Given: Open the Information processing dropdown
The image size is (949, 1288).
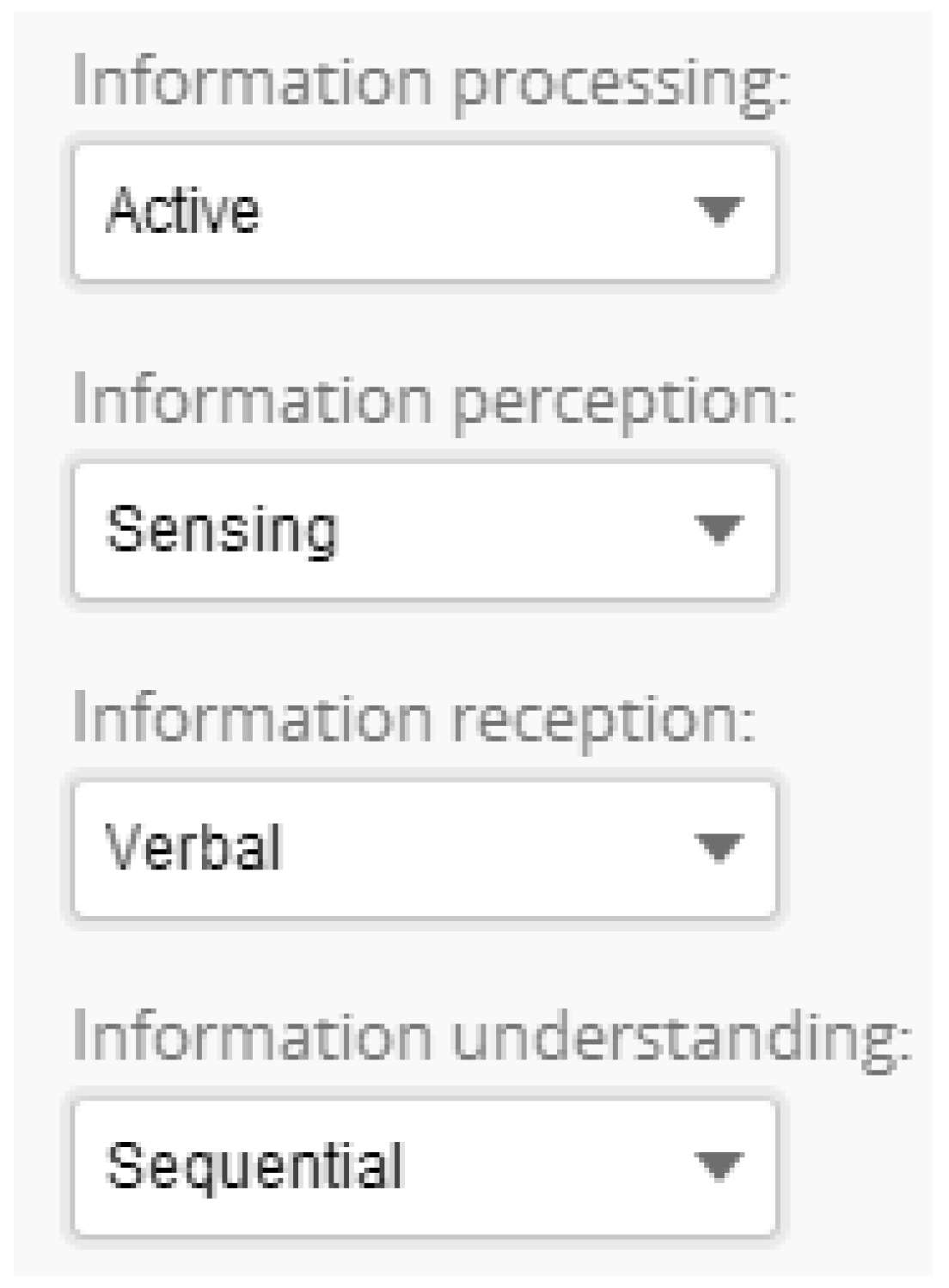Looking at the screenshot, I should [425, 211].
